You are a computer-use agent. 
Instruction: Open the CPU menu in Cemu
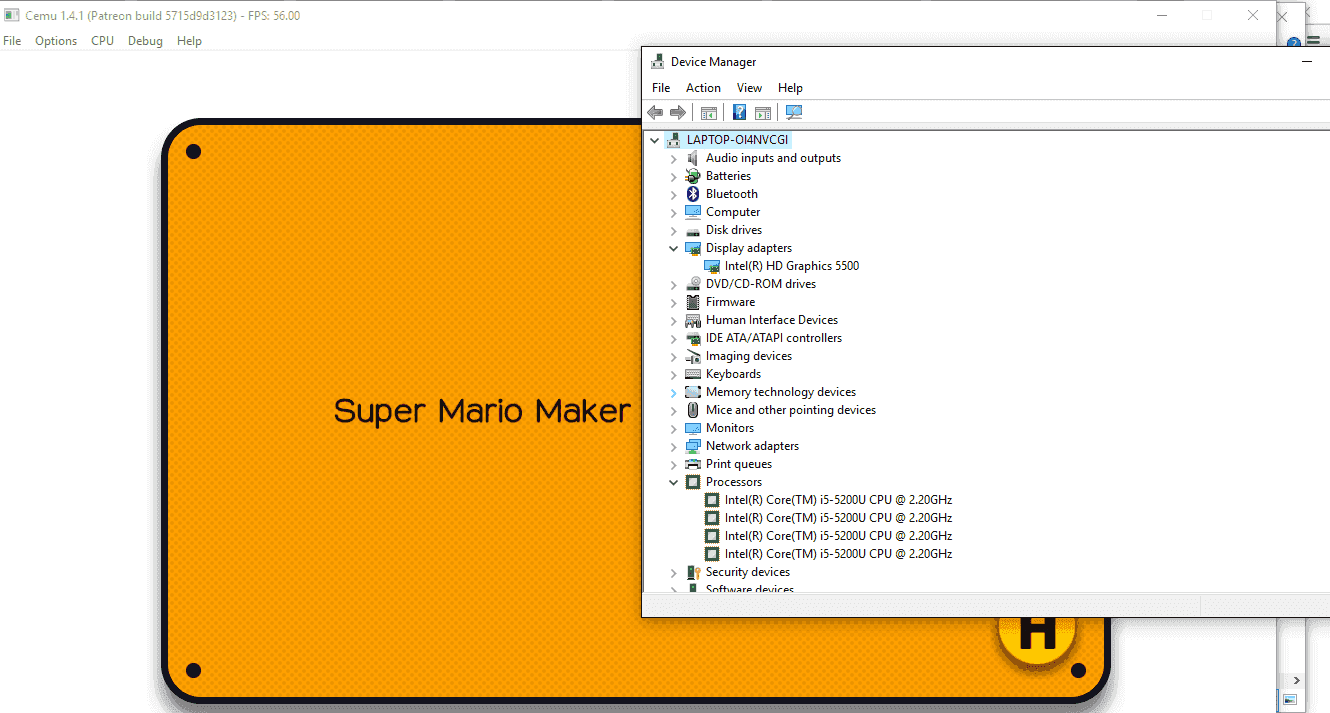pyautogui.click(x=102, y=41)
